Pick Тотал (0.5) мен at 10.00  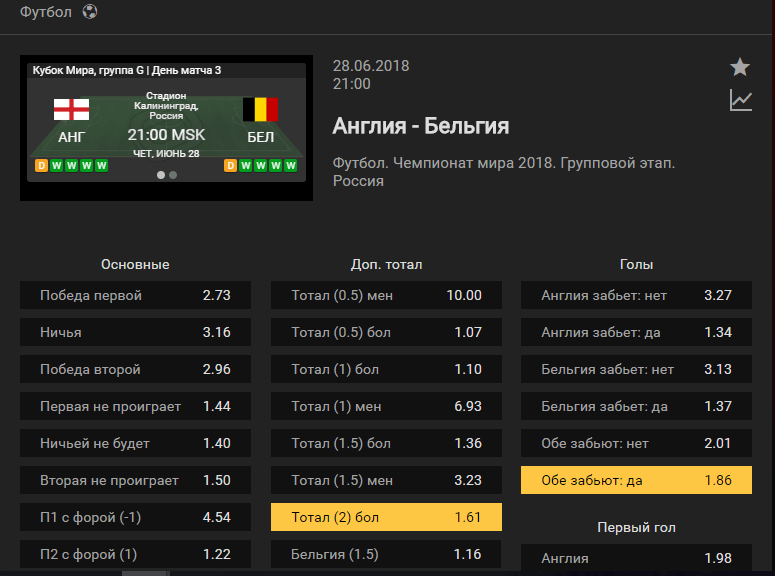point(387,295)
